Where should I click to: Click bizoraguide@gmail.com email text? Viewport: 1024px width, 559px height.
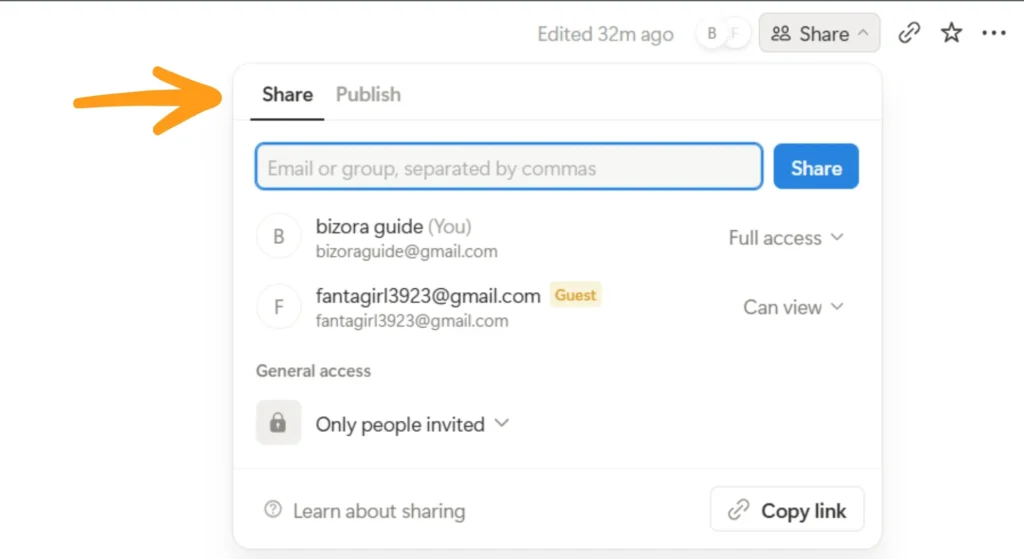click(406, 251)
